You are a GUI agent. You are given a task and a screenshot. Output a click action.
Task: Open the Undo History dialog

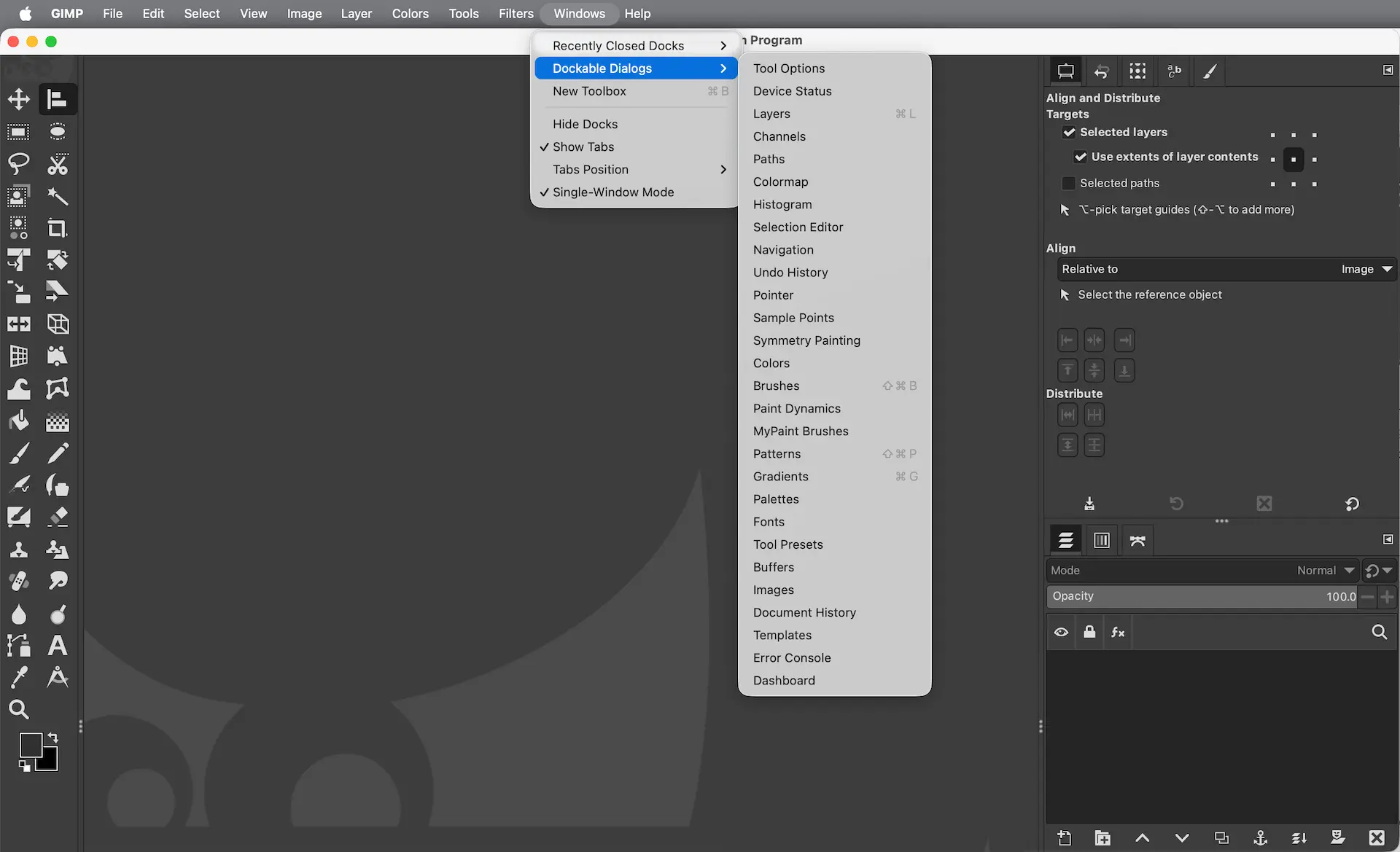(x=835, y=273)
